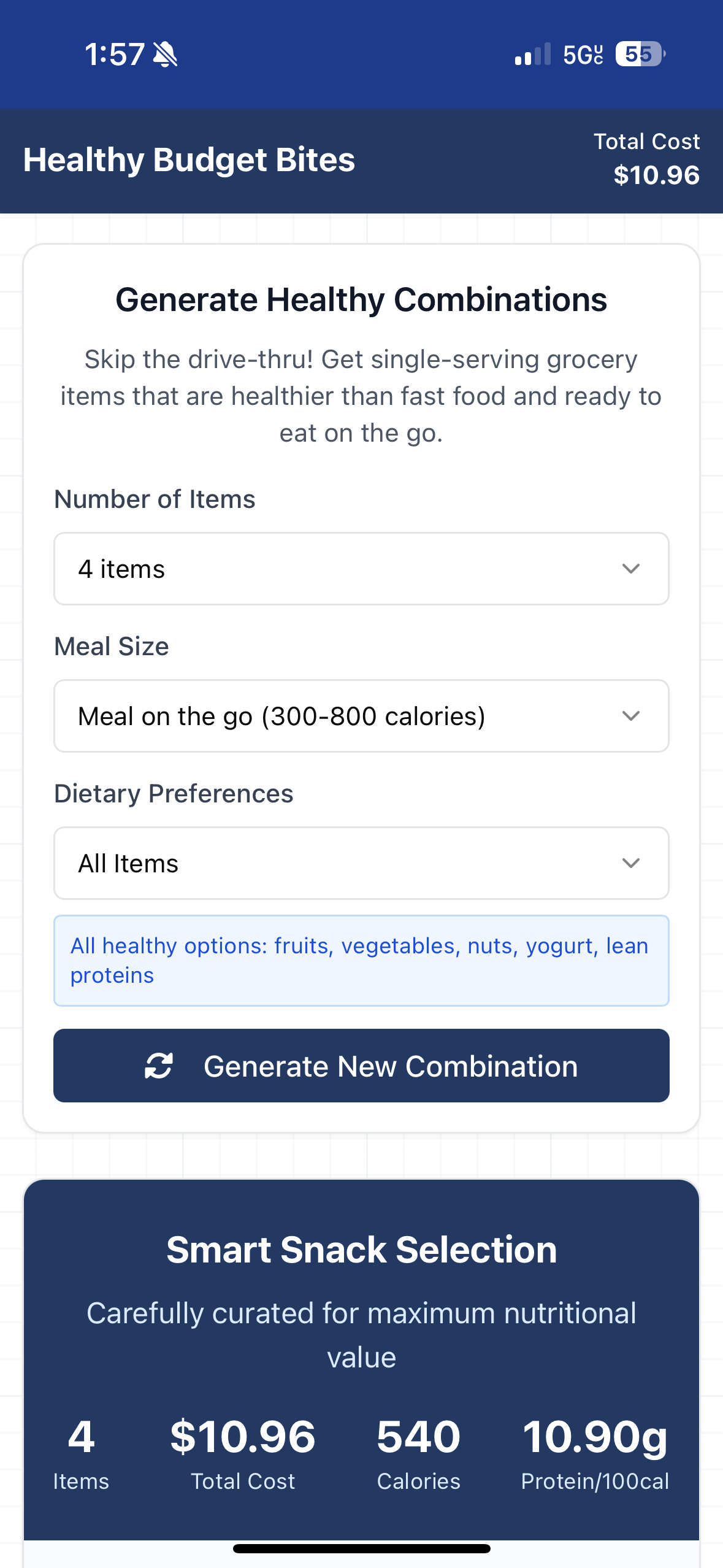Tap the muted bell icon in status bar
Image resolution: width=723 pixels, height=1568 pixels.
165,54
